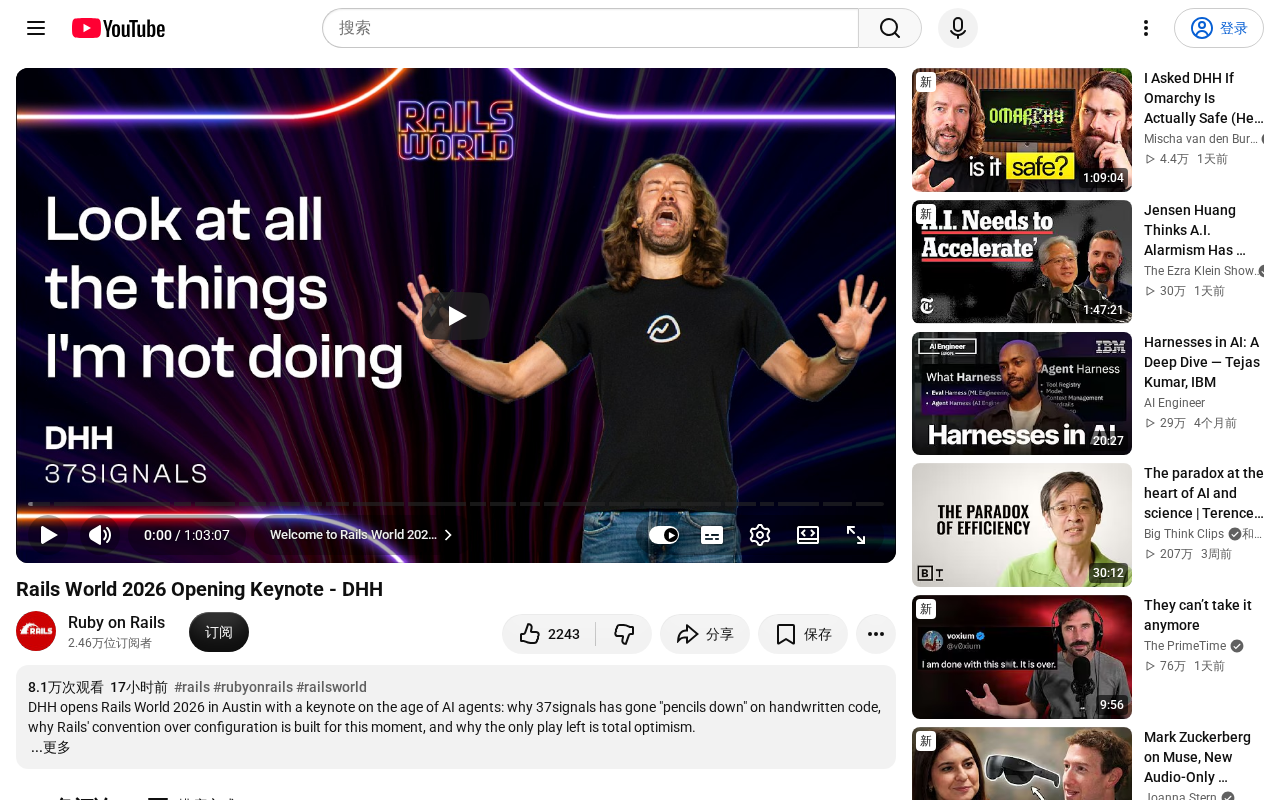Open the three-dot settings menu in header
The height and width of the screenshot is (800, 1280).
[1146, 28]
